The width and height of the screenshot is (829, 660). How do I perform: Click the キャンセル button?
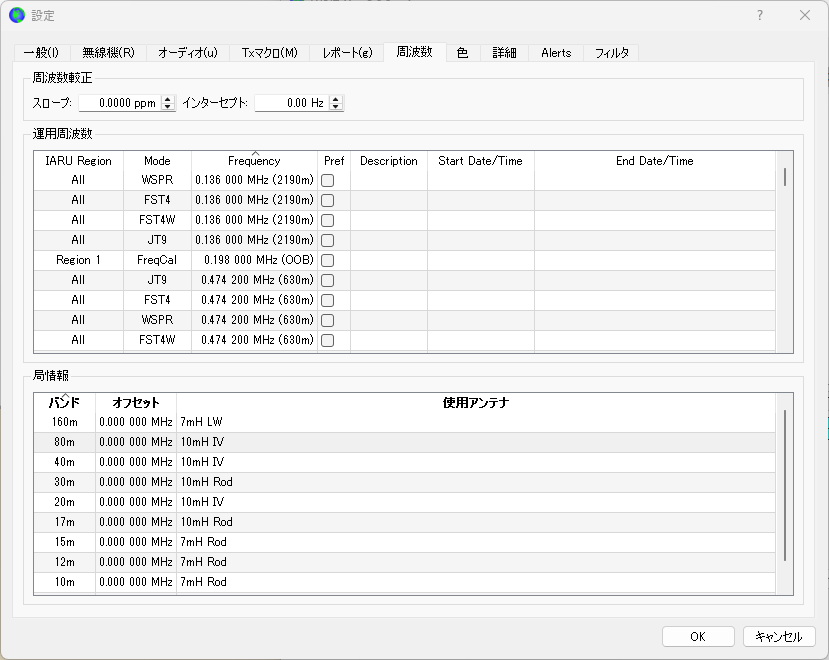pyautogui.click(x=779, y=637)
